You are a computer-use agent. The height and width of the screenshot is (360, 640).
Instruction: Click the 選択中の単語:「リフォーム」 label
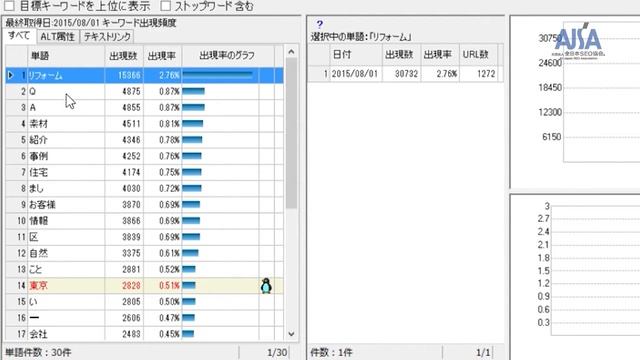point(361,37)
